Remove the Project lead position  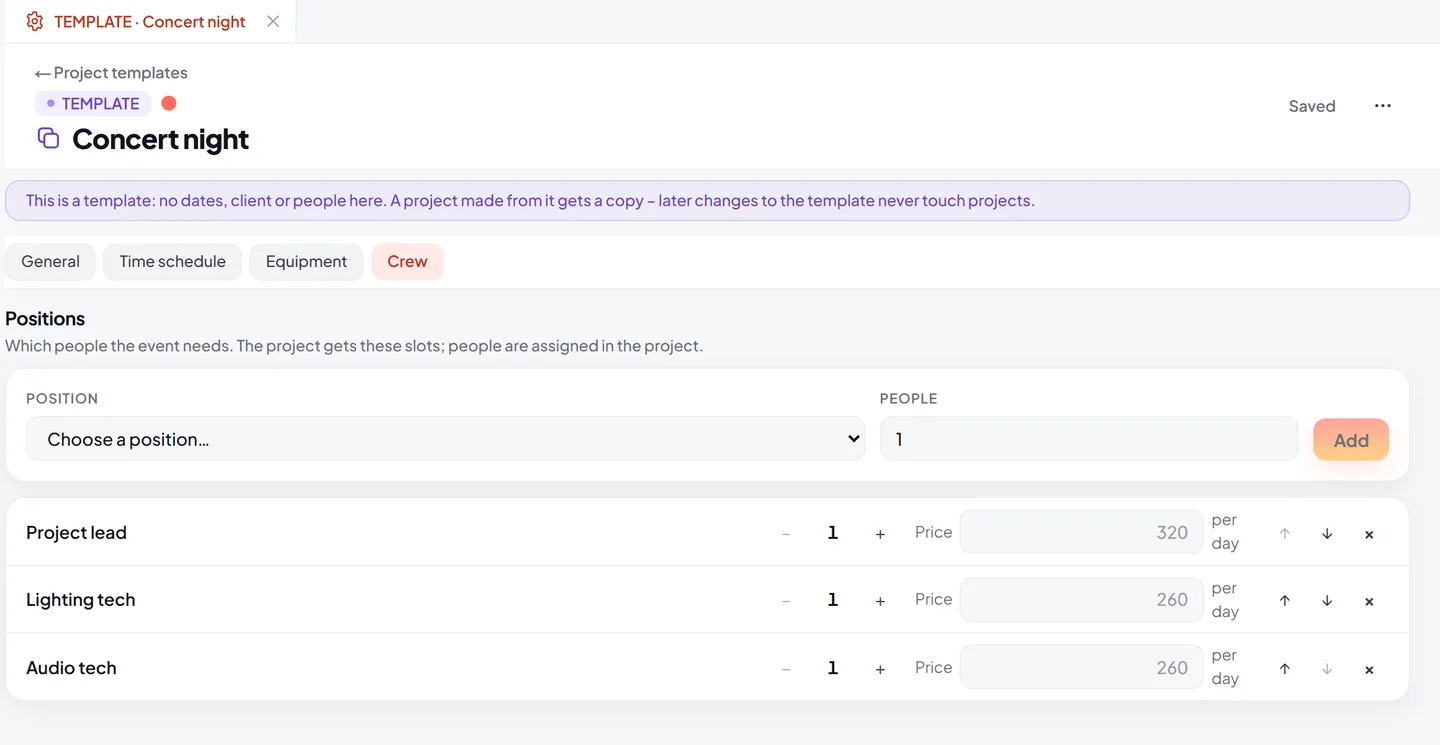tap(1369, 534)
